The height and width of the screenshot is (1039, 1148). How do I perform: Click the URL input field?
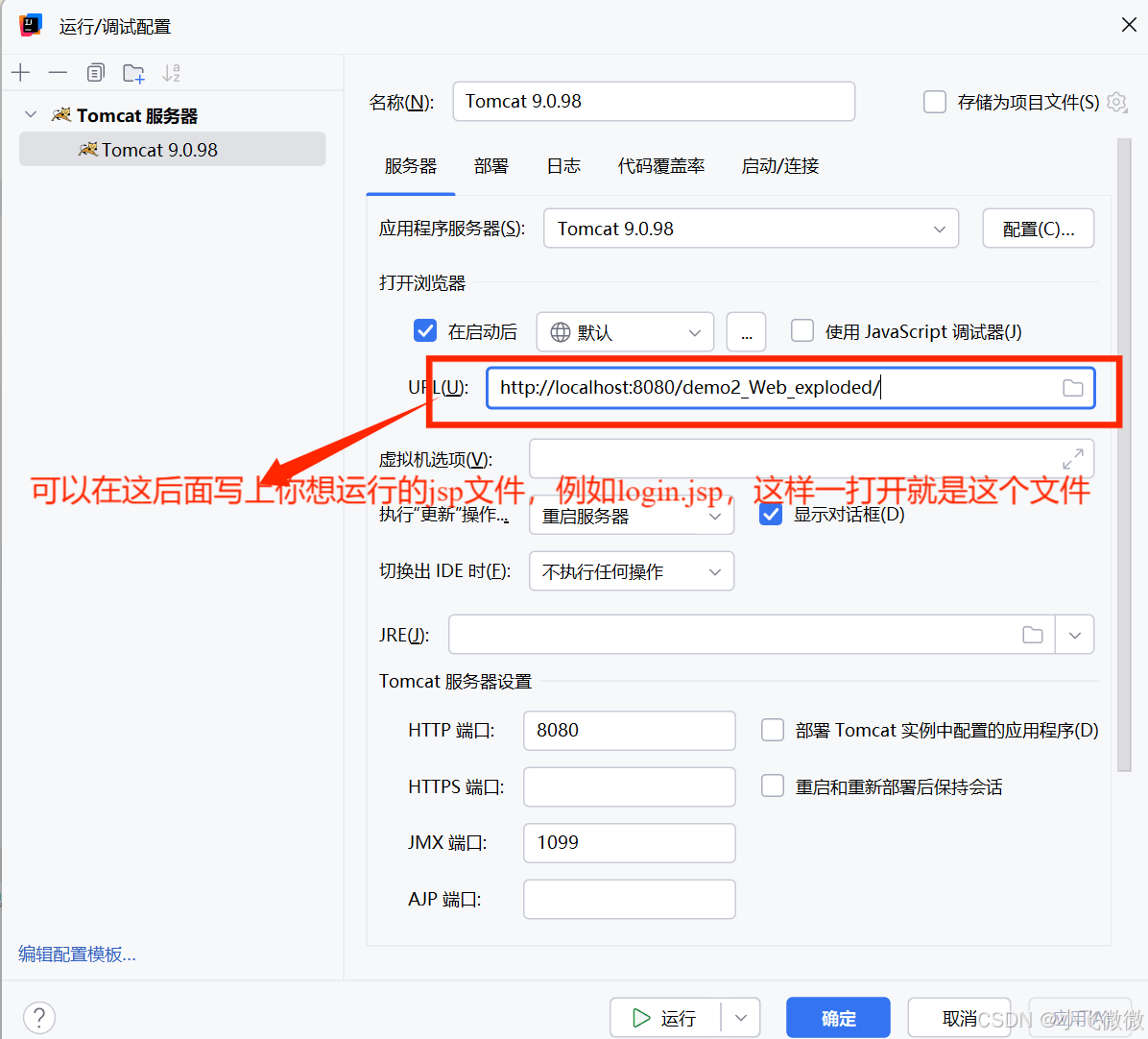791,387
